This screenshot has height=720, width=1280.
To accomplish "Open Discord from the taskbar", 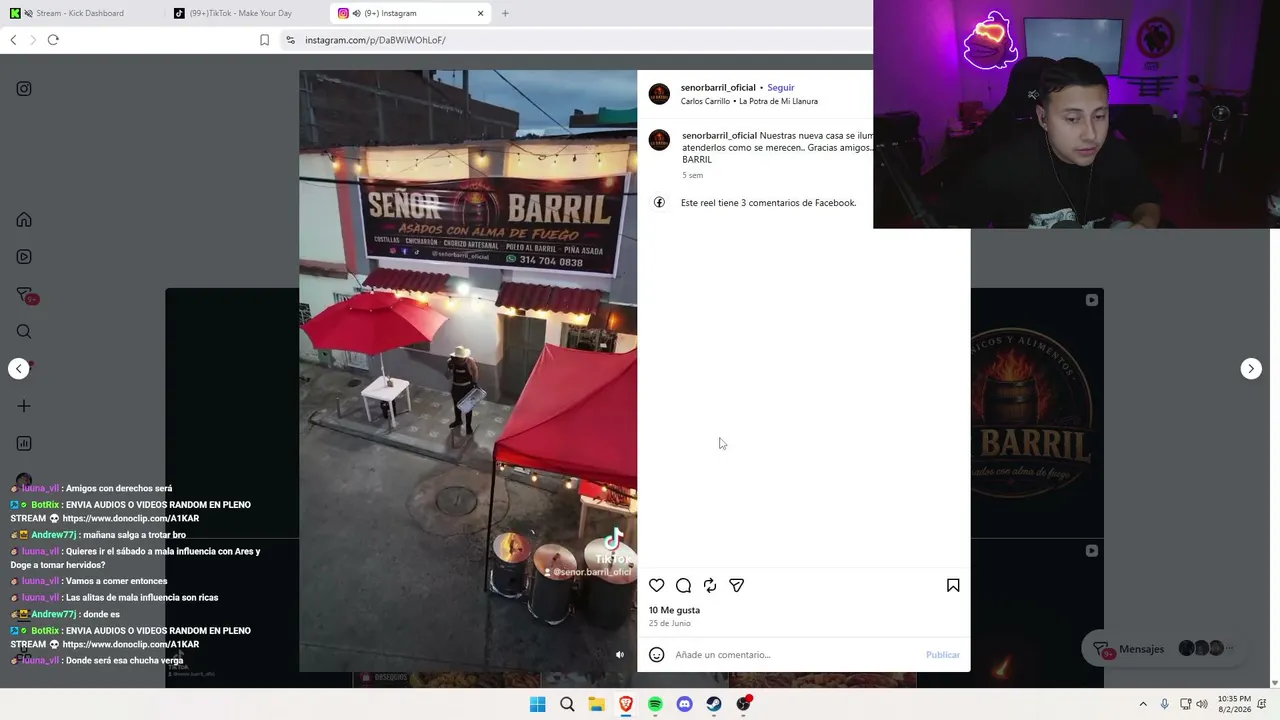I will 684,704.
